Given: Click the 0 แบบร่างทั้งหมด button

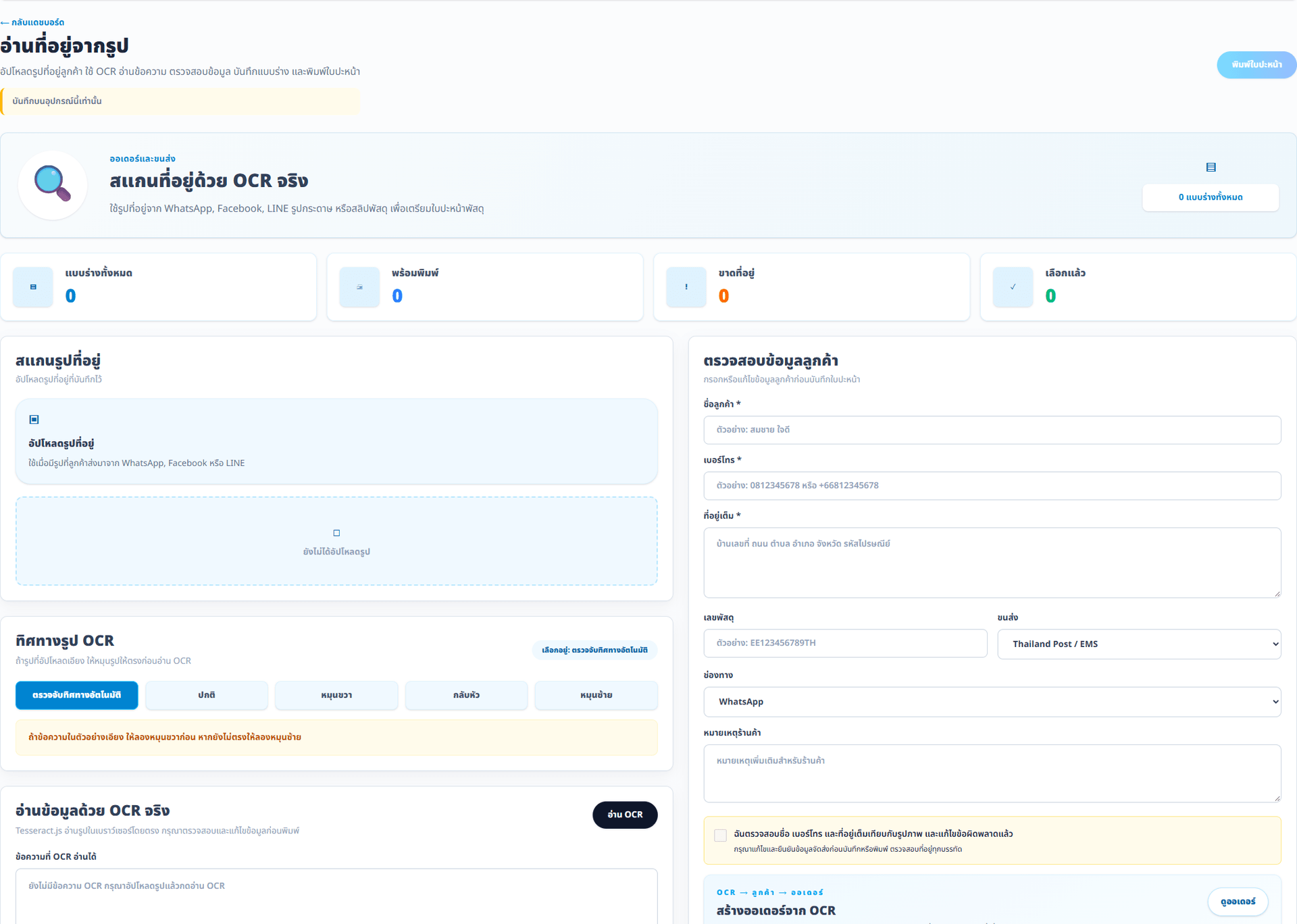Looking at the screenshot, I should tap(1211, 197).
